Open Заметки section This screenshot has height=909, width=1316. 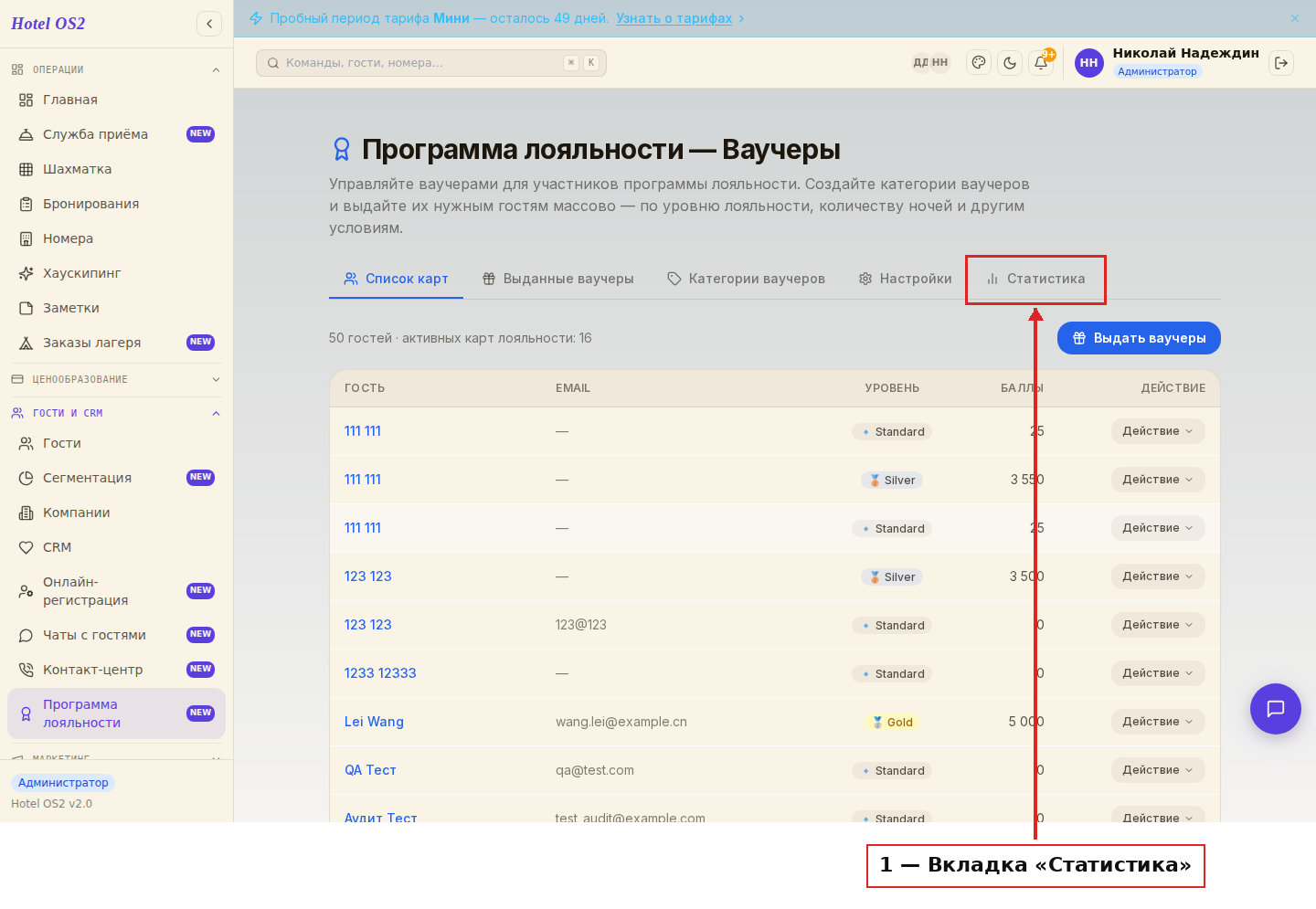(116, 308)
